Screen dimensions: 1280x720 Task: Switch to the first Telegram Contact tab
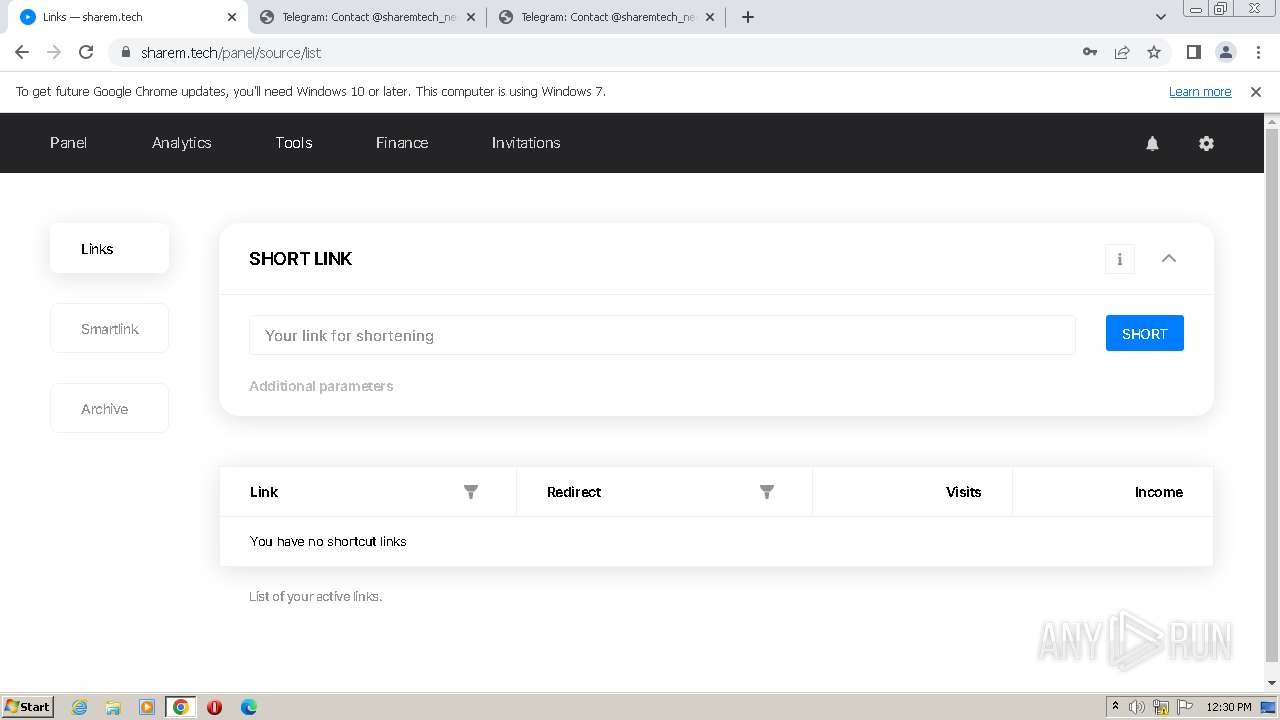point(366,17)
